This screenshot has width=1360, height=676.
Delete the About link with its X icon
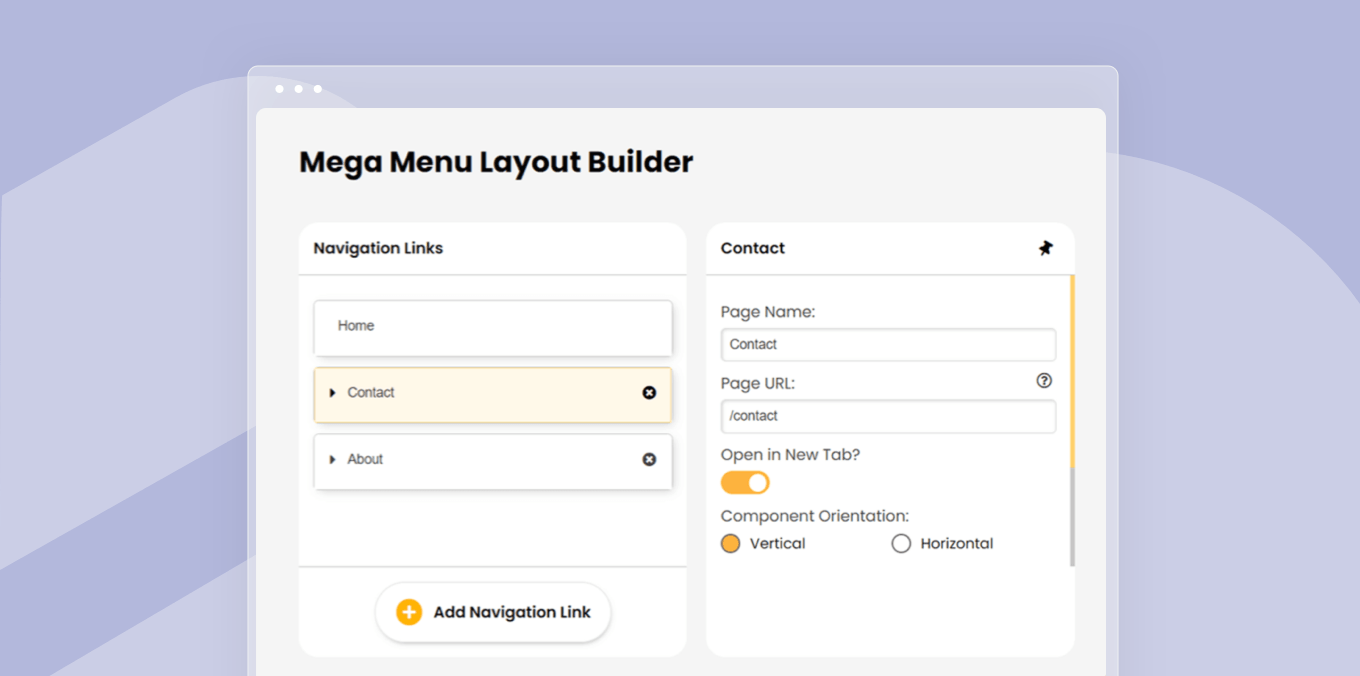coord(649,459)
